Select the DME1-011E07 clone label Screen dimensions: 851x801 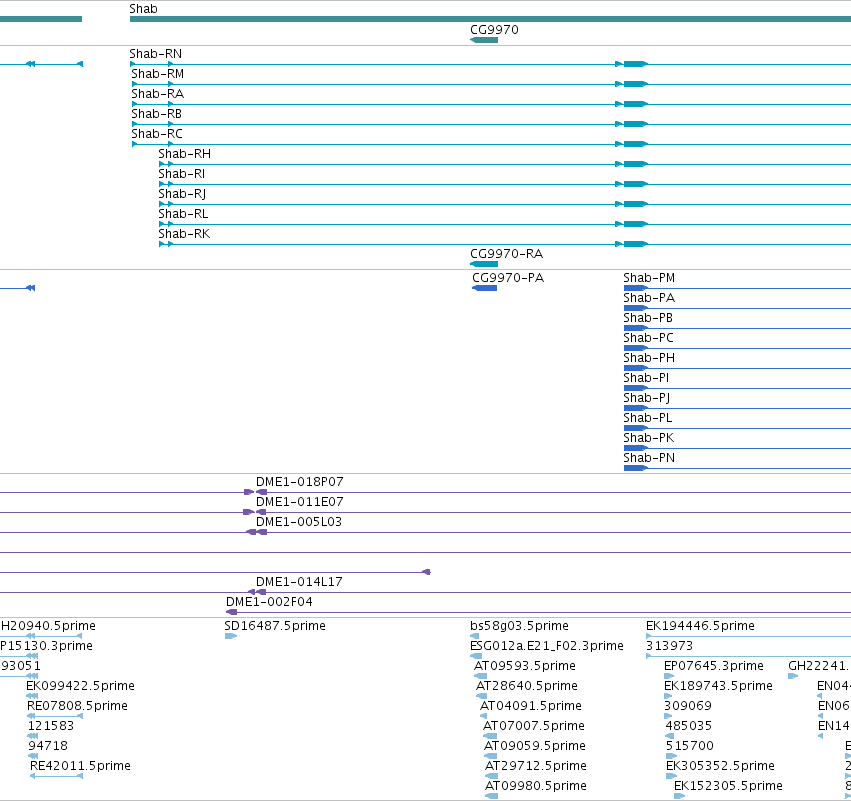[x=300, y=502]
